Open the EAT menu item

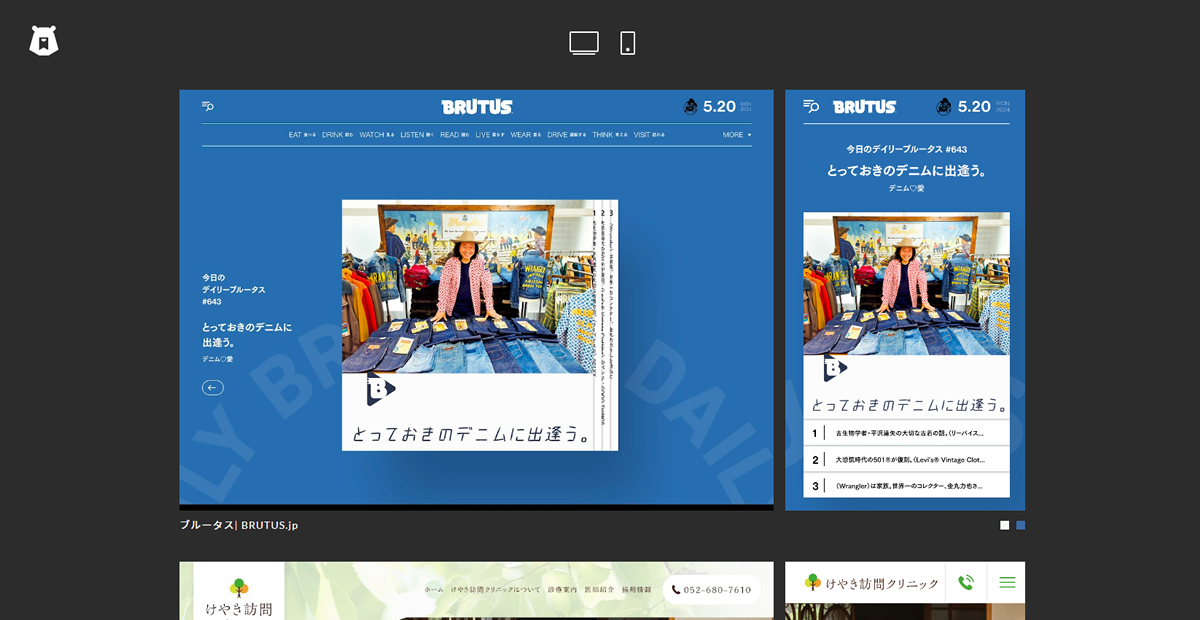(x=302, y=135)
